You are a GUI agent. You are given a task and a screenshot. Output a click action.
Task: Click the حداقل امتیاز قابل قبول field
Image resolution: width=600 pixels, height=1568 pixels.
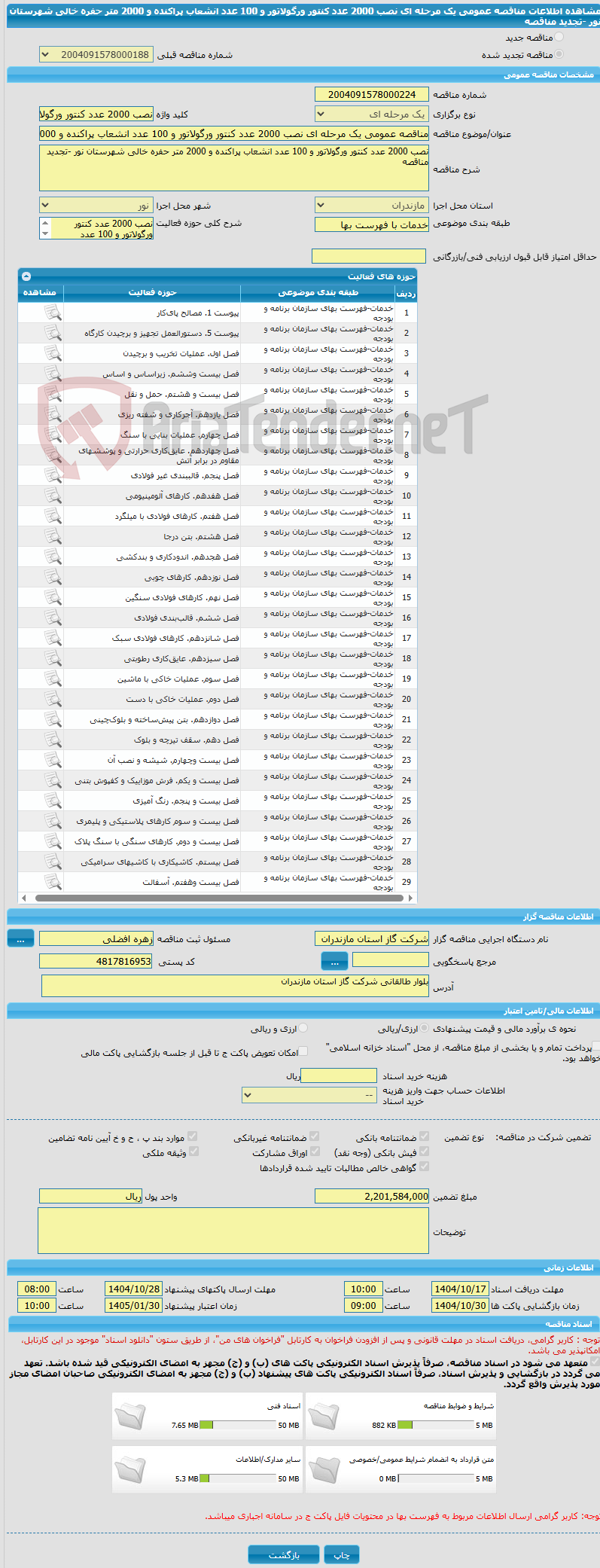pyautogui.click(x=369, y=257)
